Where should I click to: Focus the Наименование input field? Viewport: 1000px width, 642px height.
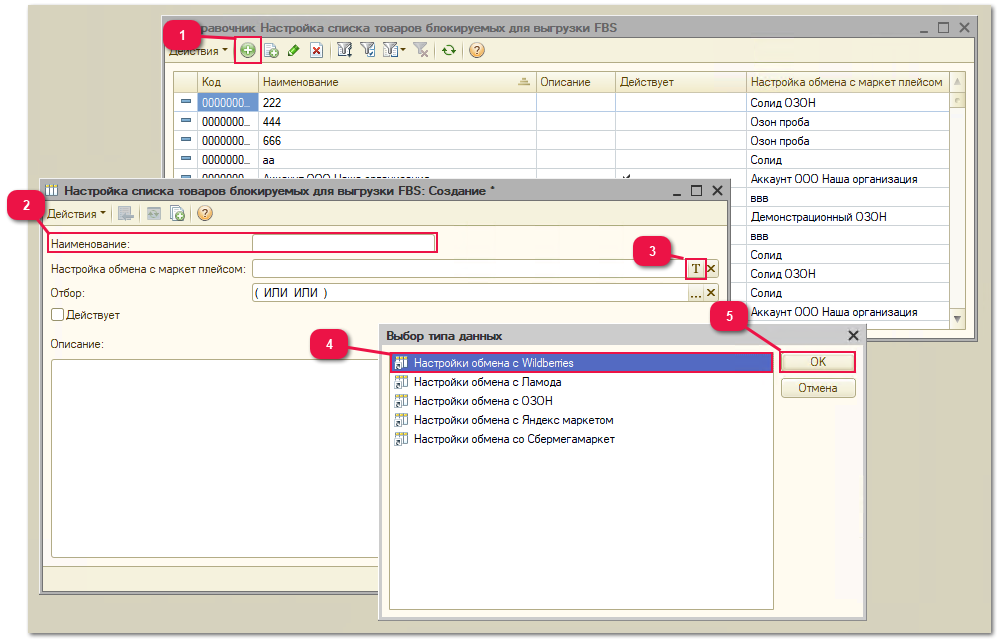coord(343,243)
